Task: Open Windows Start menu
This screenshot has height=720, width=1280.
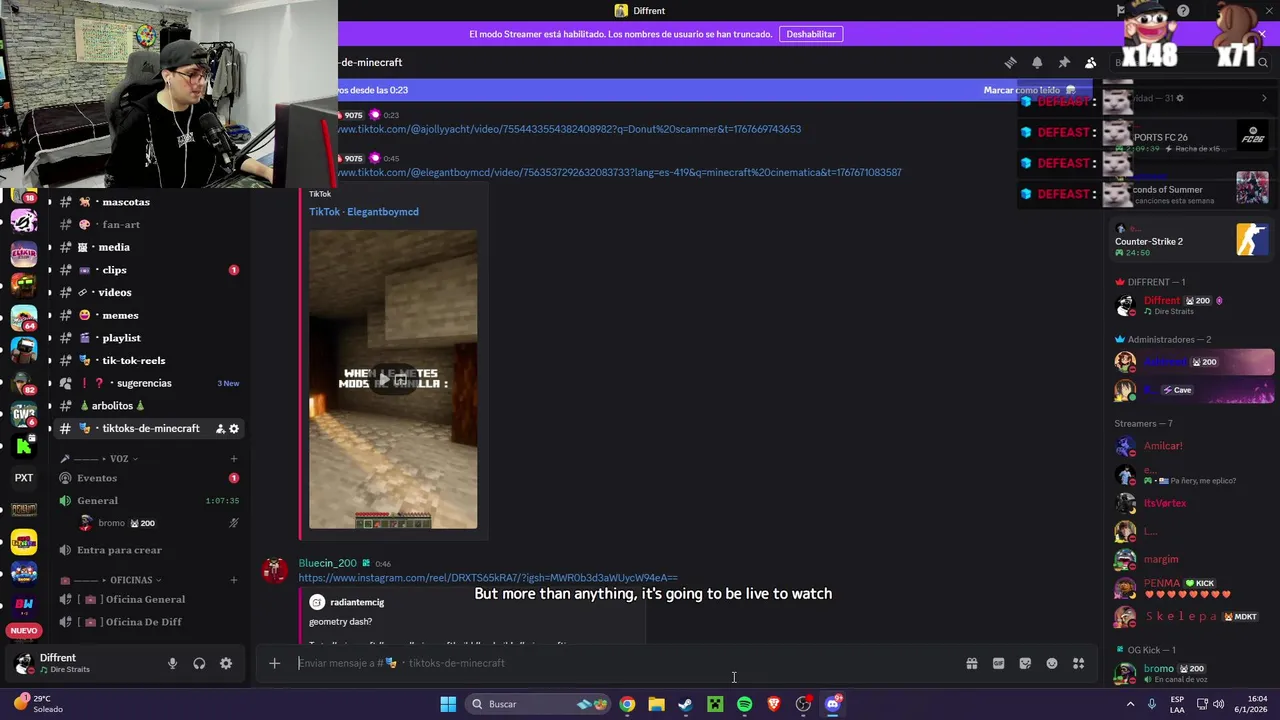Action: tap(448, 704)
